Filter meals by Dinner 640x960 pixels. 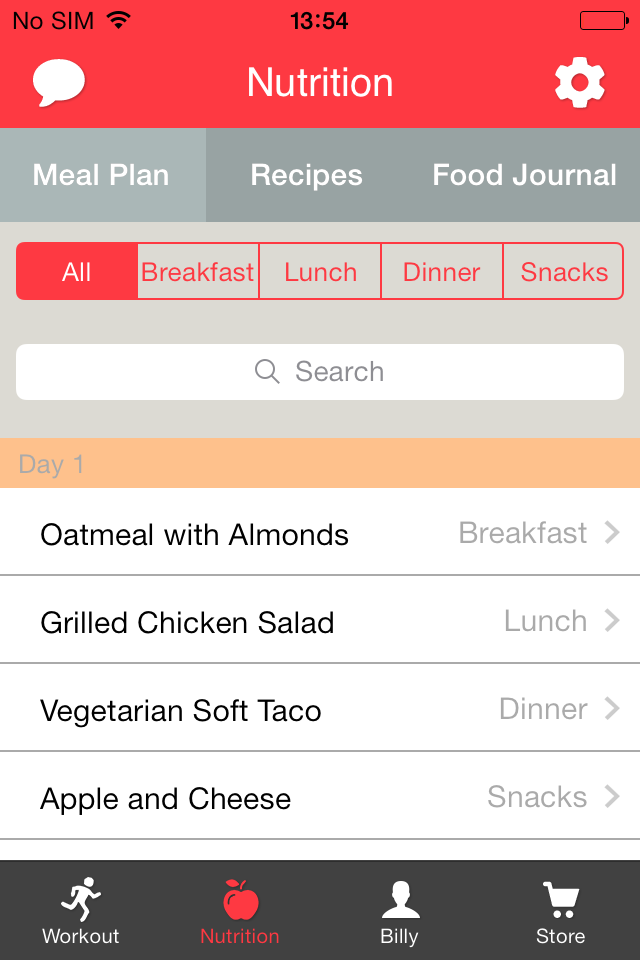[442, 272]
